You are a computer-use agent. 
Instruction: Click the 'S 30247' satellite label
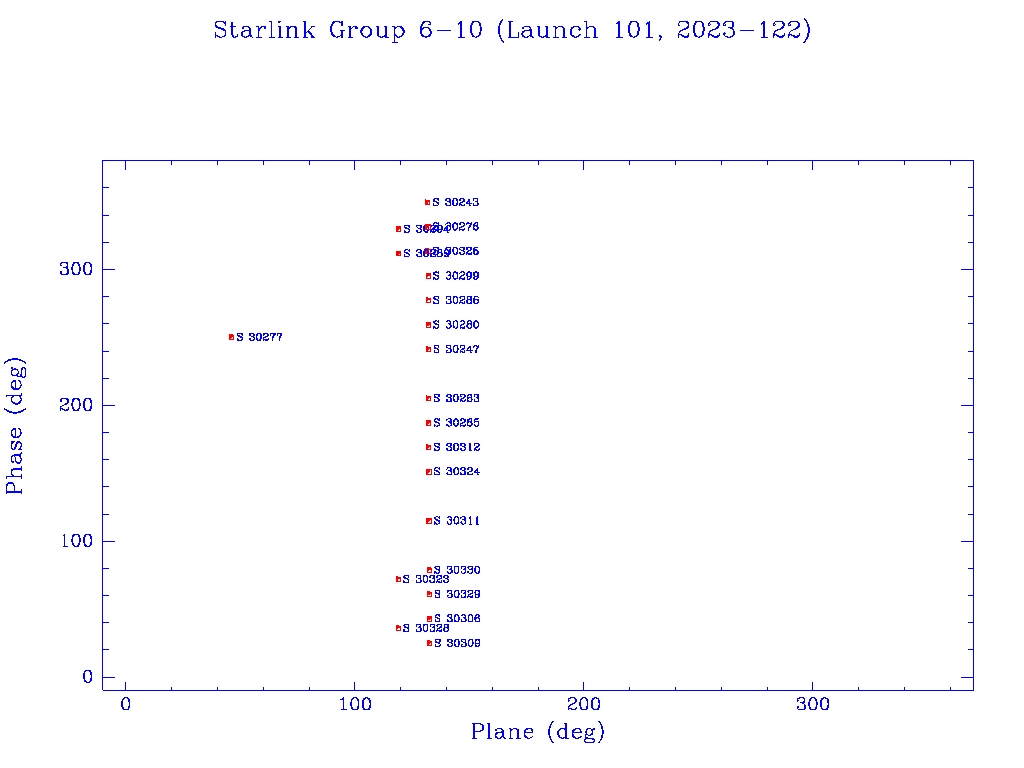click(x=456, y=349)
